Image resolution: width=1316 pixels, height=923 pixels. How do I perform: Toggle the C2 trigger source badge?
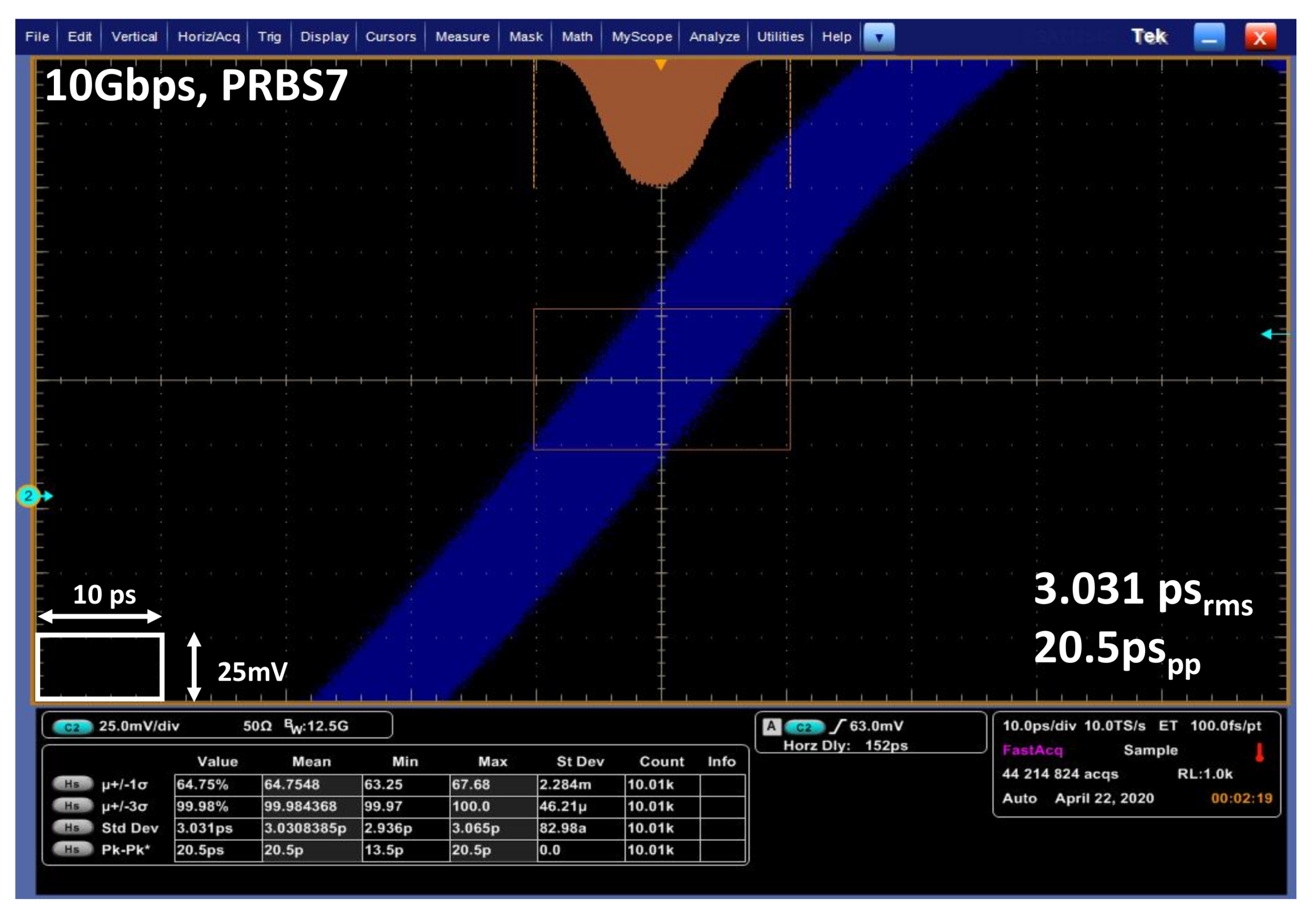[x=804, y=727]
